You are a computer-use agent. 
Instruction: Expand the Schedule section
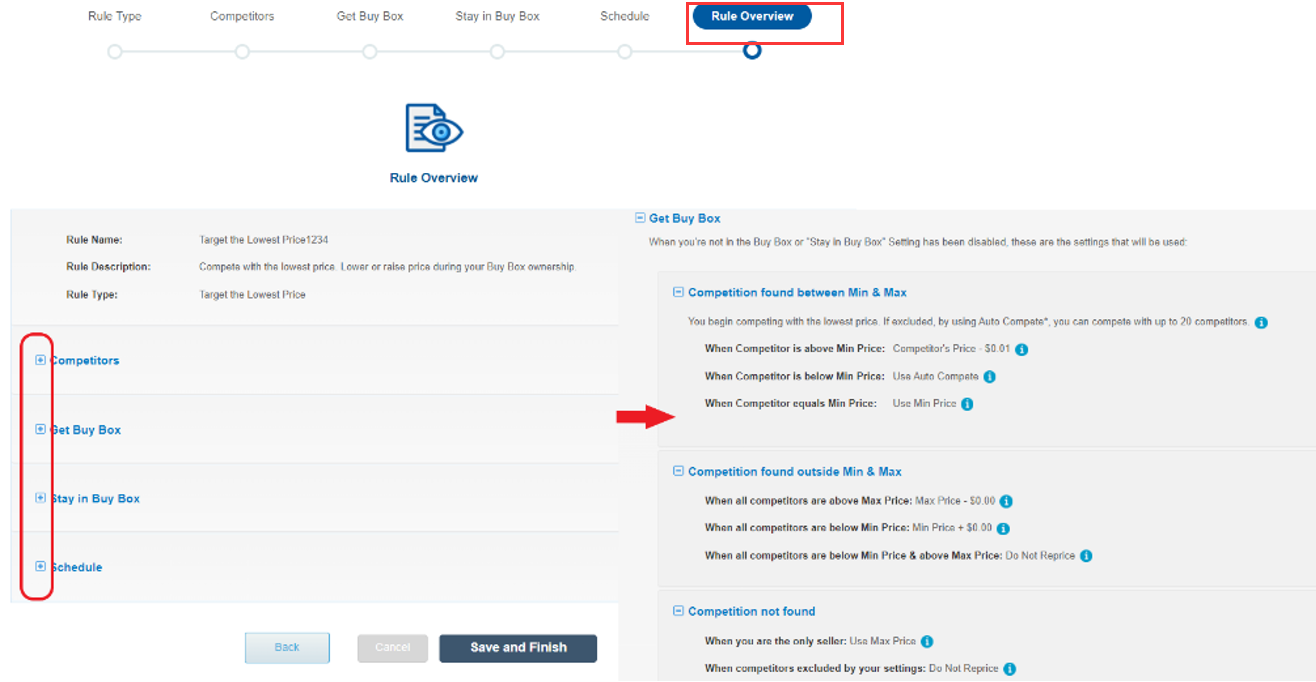[40, 566]
